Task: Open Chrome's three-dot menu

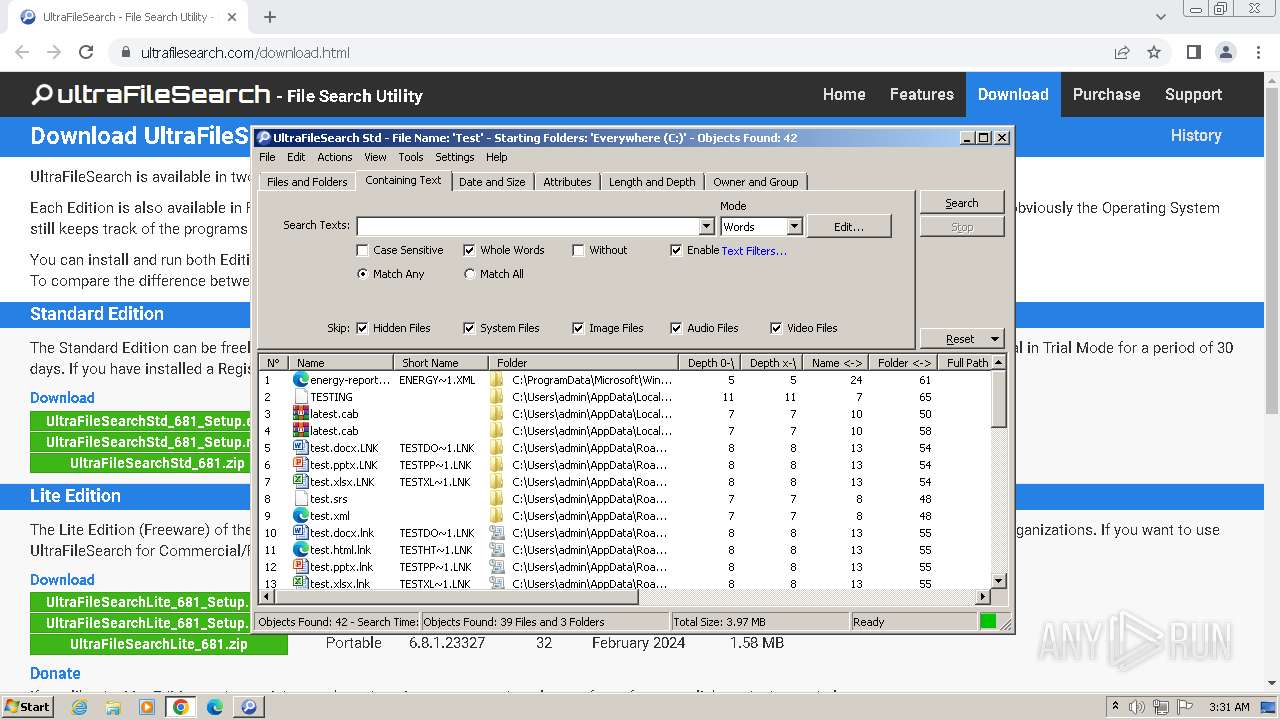Action: coord(1257,52)
